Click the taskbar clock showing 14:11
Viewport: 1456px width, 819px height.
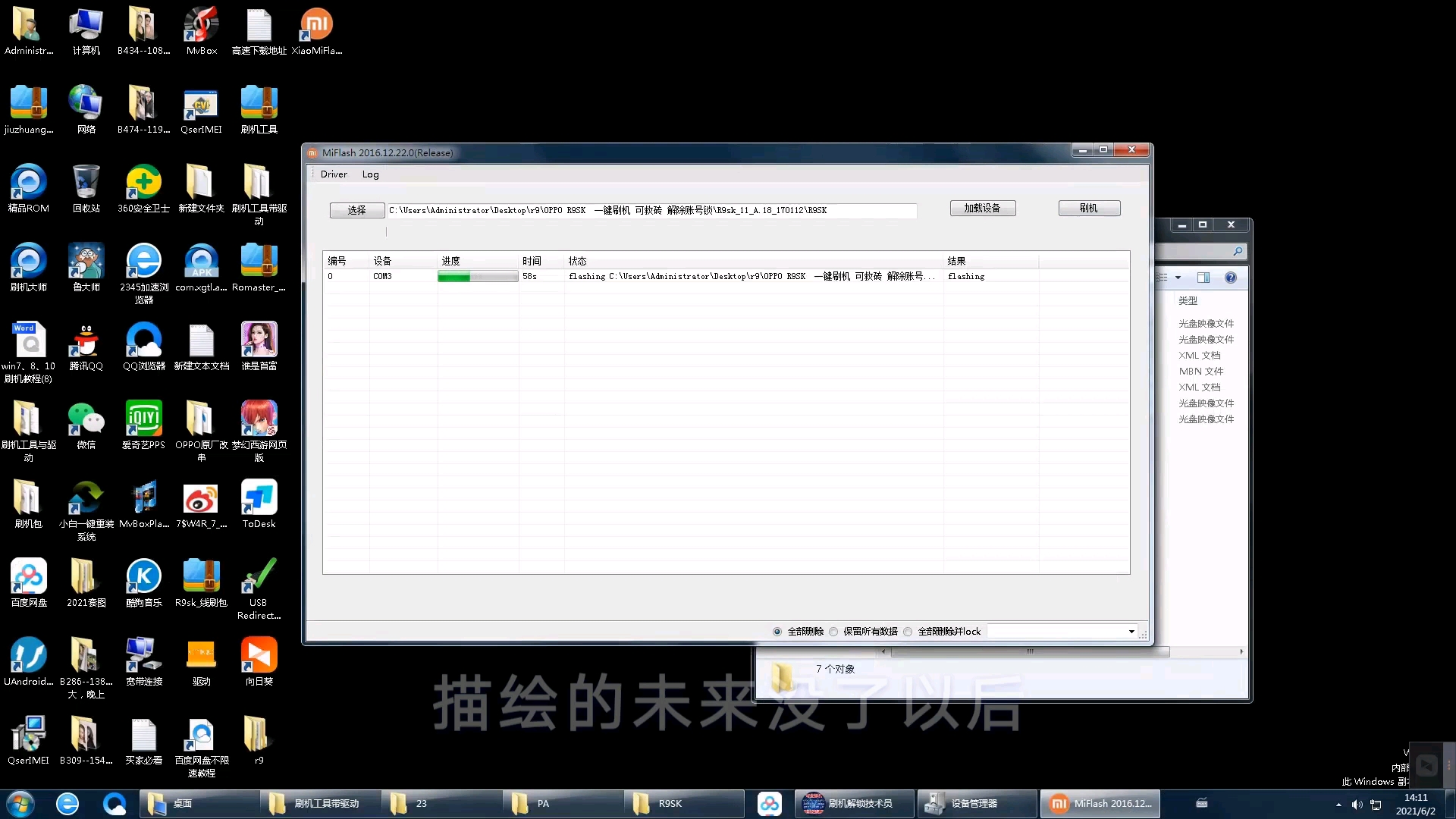(x=1416, y=804)
